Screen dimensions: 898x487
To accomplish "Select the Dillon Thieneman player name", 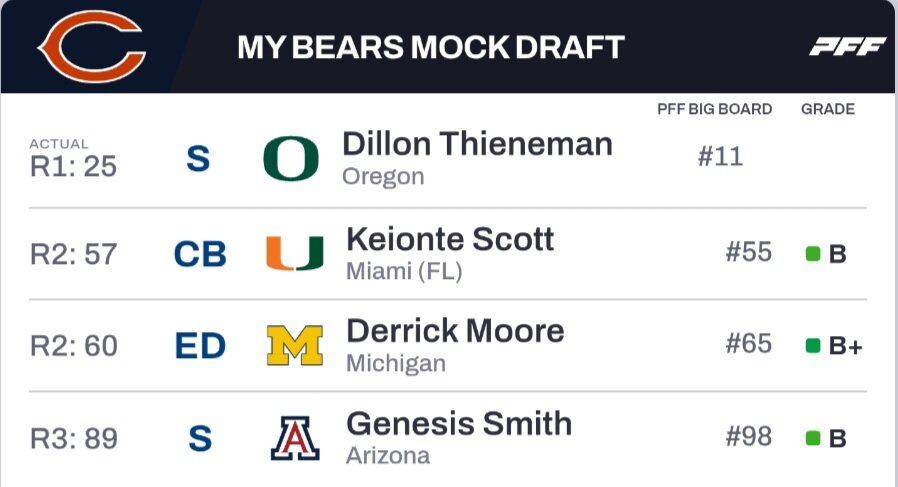I will 477,144.
